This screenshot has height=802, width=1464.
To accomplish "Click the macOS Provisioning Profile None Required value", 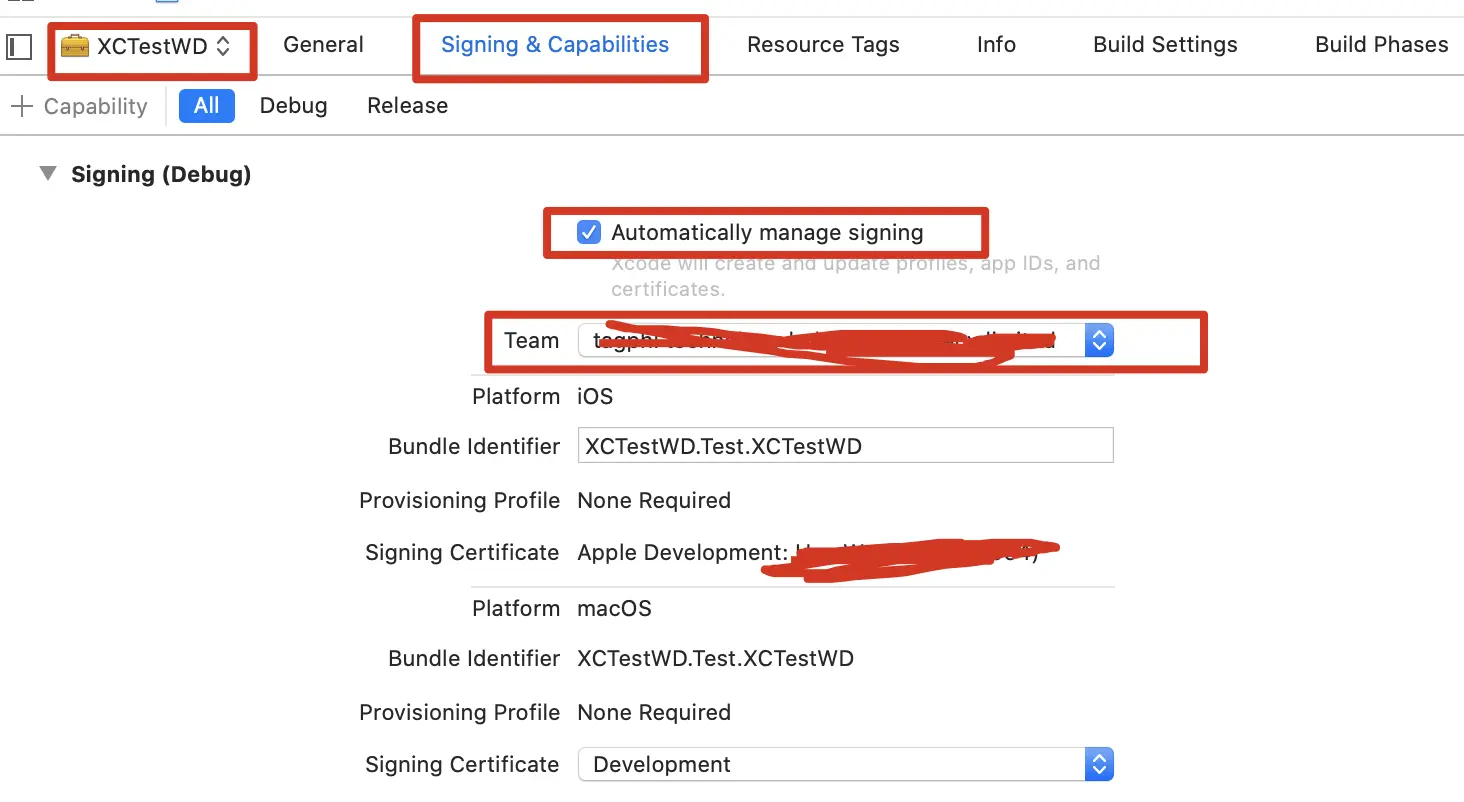I will coord(654,713).
